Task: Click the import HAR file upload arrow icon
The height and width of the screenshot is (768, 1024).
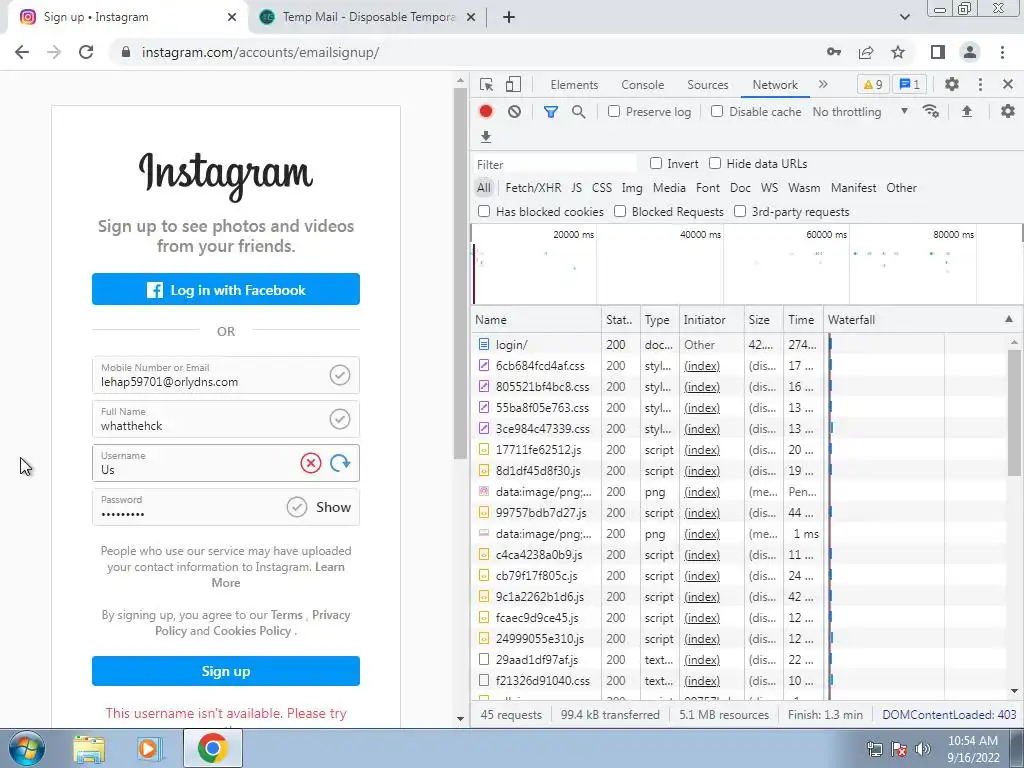Action: (967, 112)
